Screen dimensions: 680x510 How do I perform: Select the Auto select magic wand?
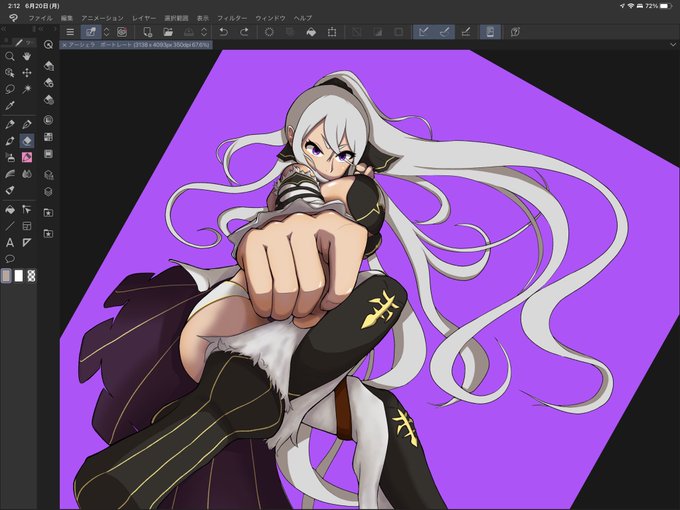[27, 89]
